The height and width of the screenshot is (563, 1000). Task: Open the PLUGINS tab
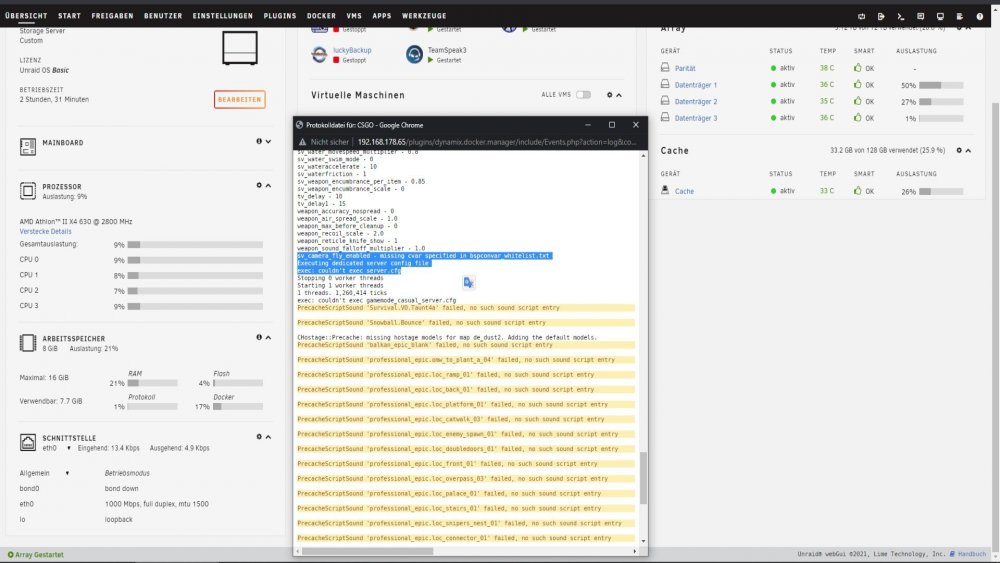[280, 16]
